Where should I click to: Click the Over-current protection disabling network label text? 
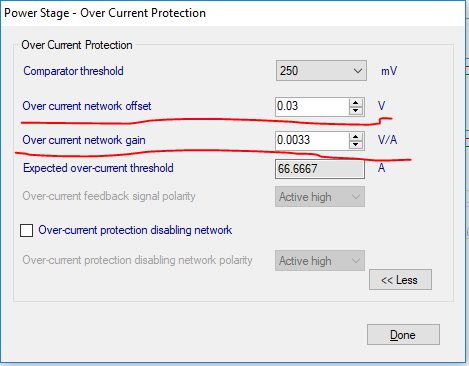pyautogui.click(x=135, y=230)
